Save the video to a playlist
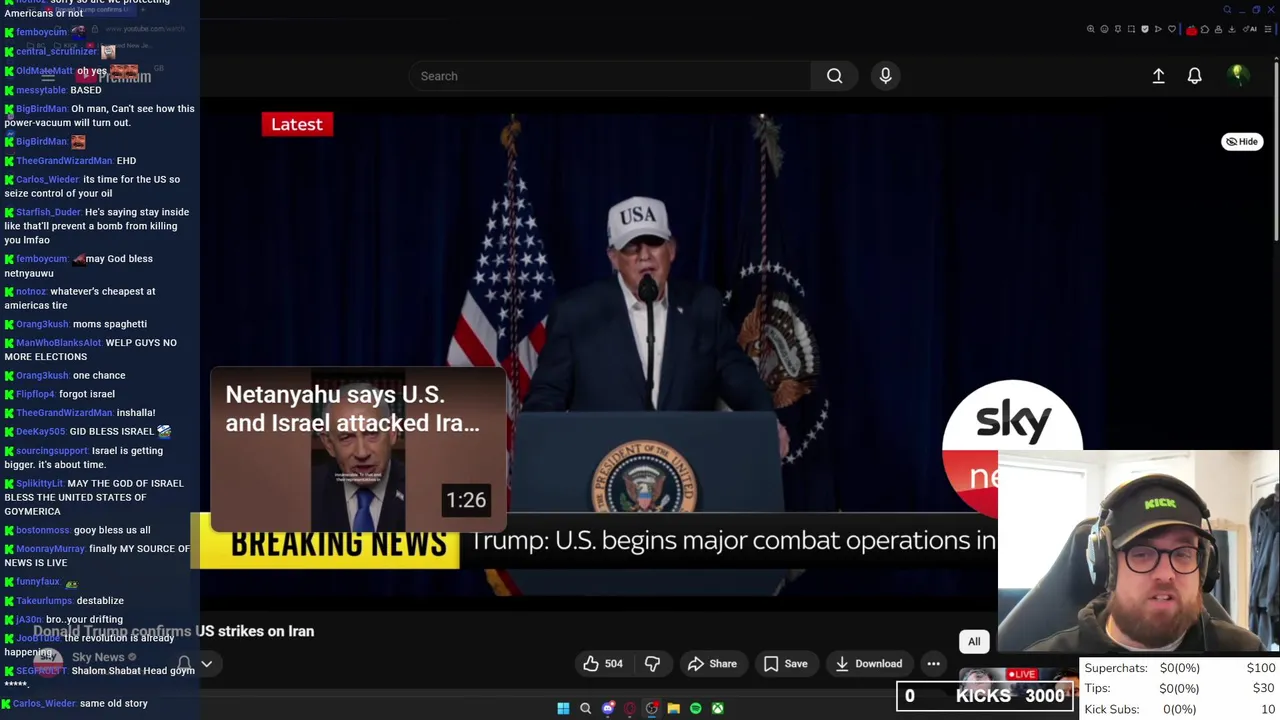Viewport: 1280px width, 720px height. 785,664
